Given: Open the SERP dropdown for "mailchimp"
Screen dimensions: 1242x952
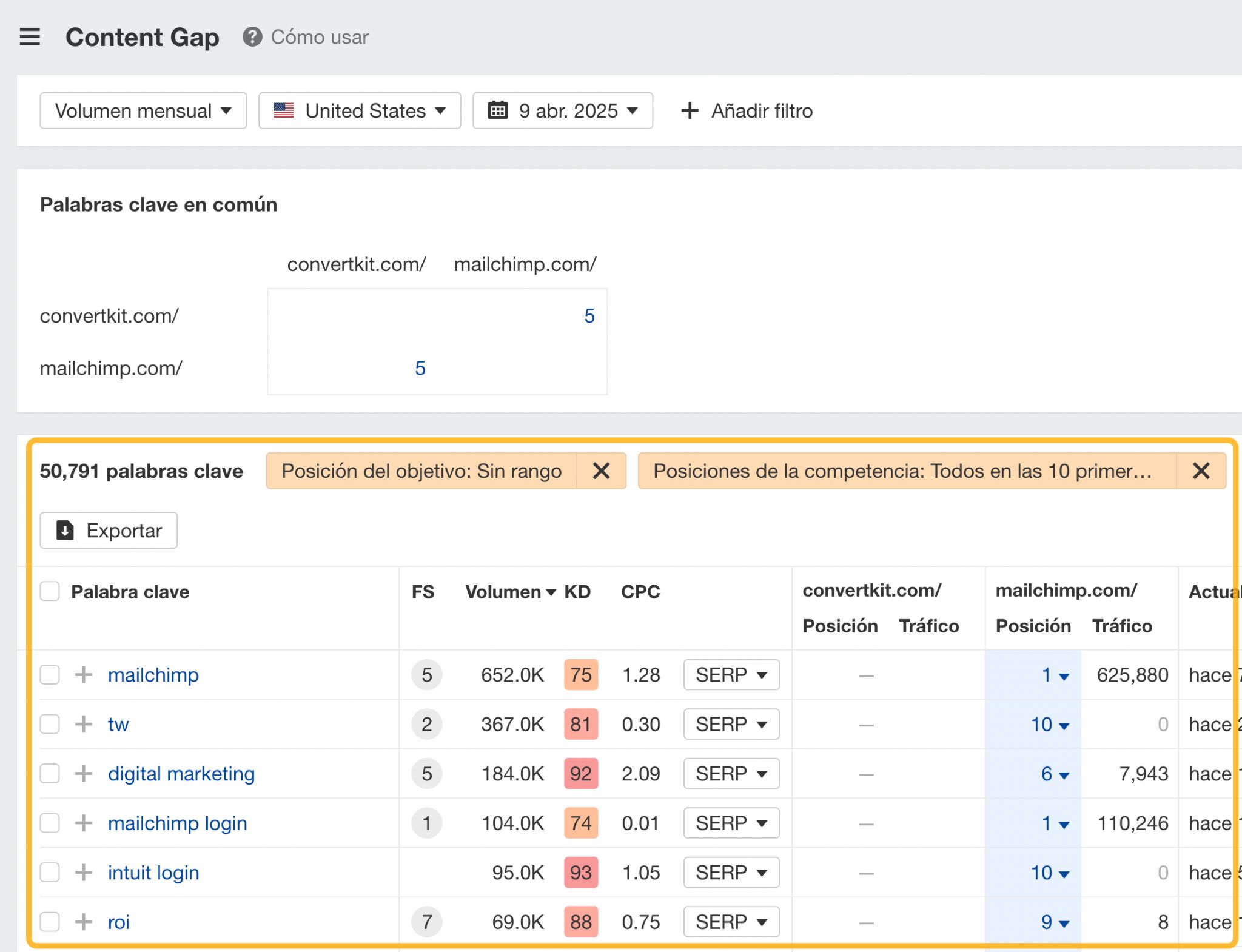Looking at the screenshot, I should click(731, 674).
